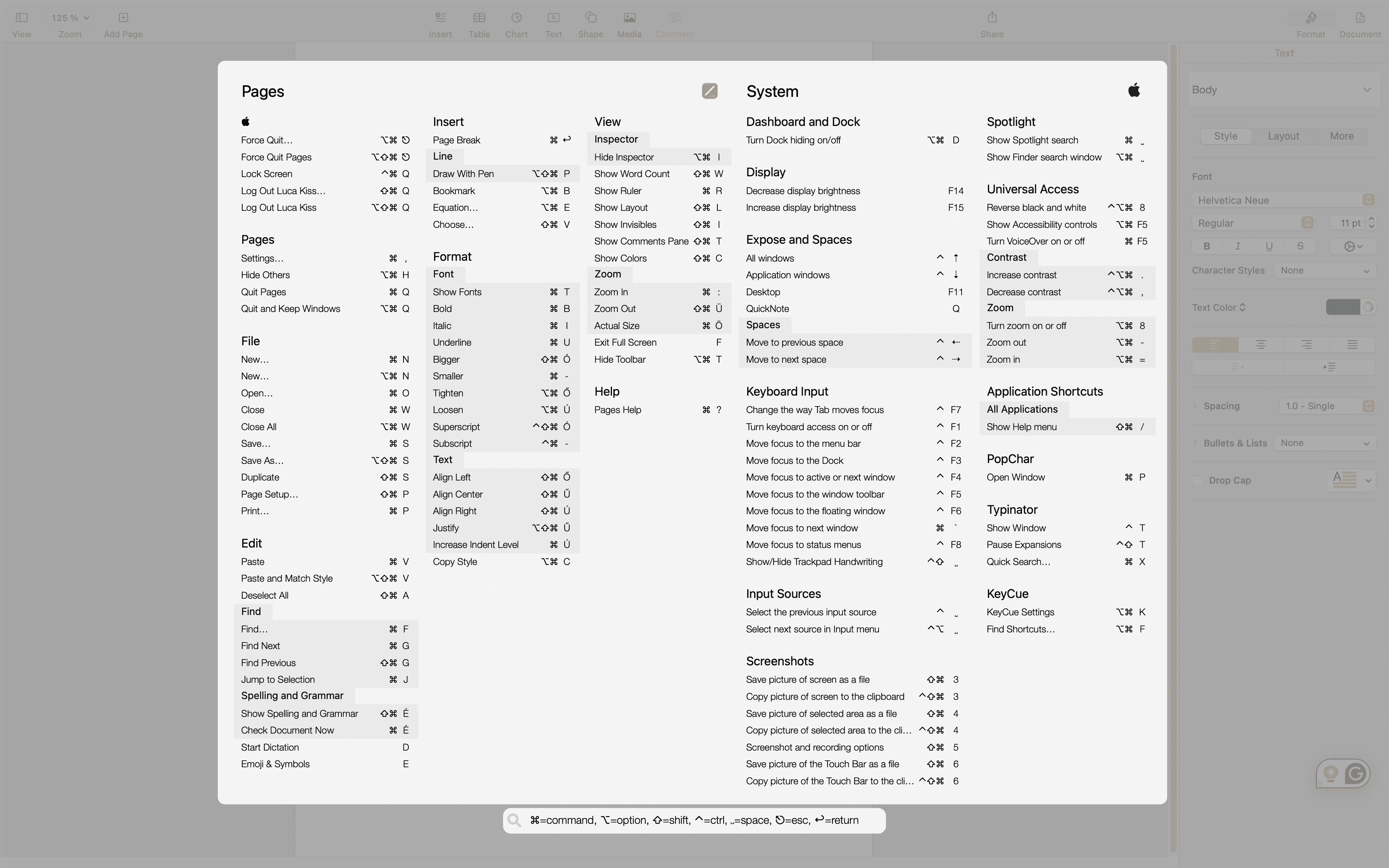The height and width of the screenshot is (868, 1389).
Task: Click the Pages document vertical scrollbar
Action: click(x=1173, y=448)
